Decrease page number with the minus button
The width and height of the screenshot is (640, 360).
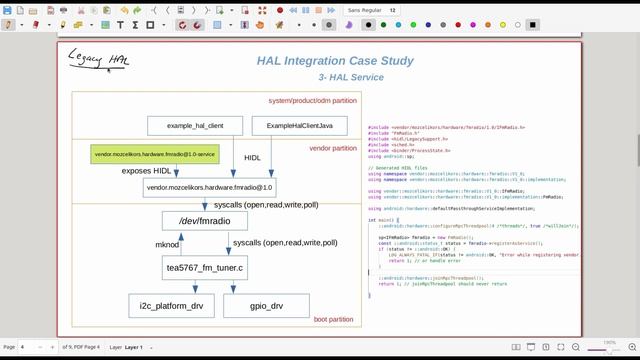(x=40, y=347)
